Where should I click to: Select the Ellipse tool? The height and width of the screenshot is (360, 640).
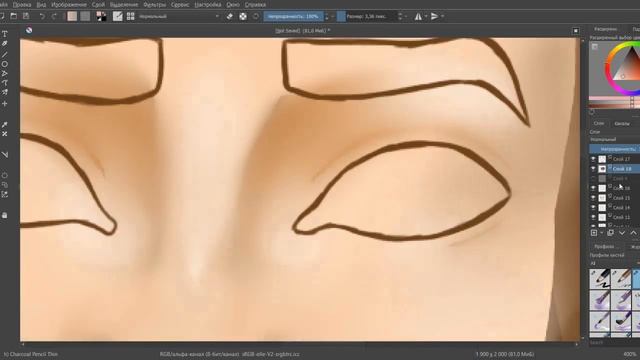(4, 64)
